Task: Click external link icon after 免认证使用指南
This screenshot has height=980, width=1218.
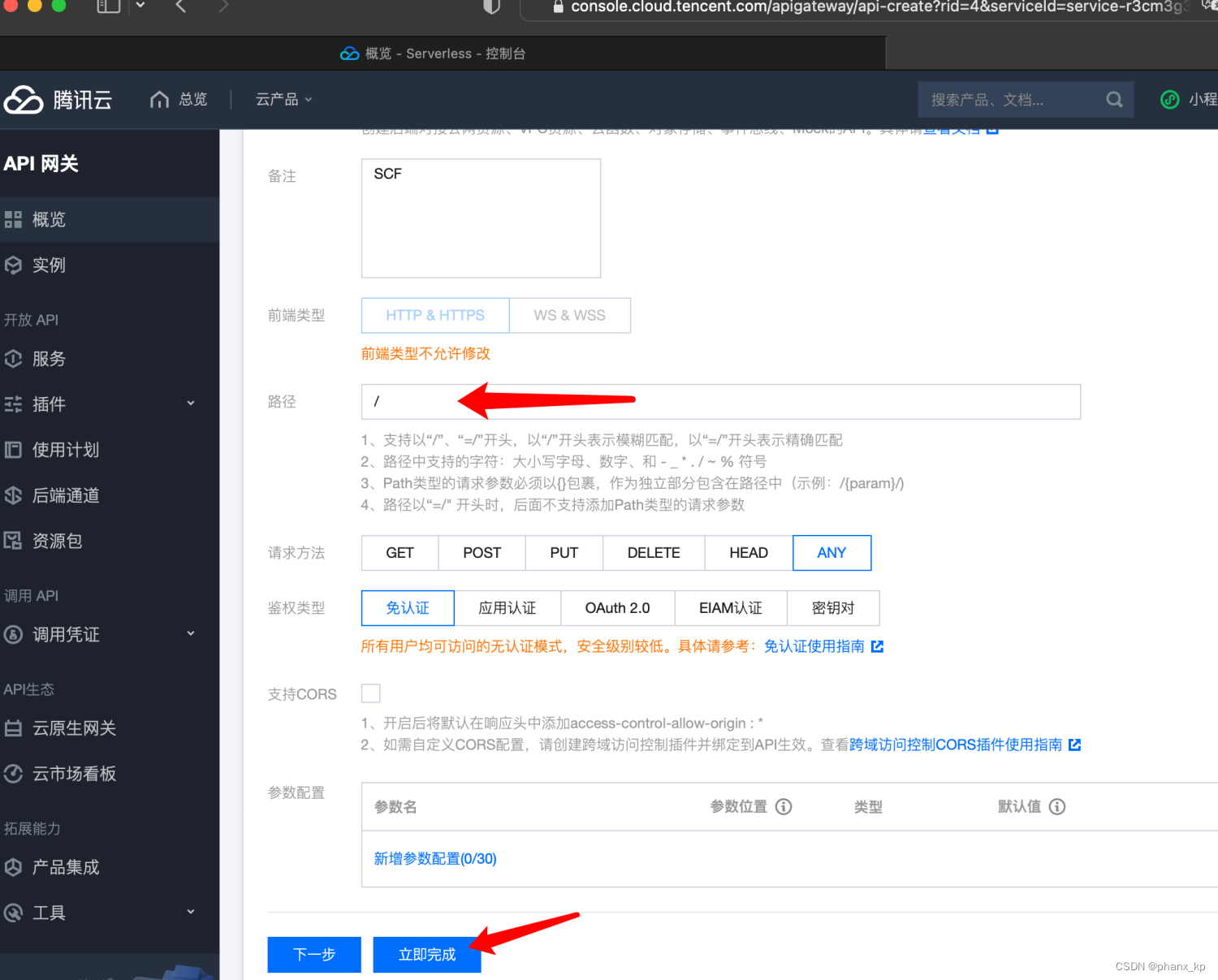Action: coord(877,646)
